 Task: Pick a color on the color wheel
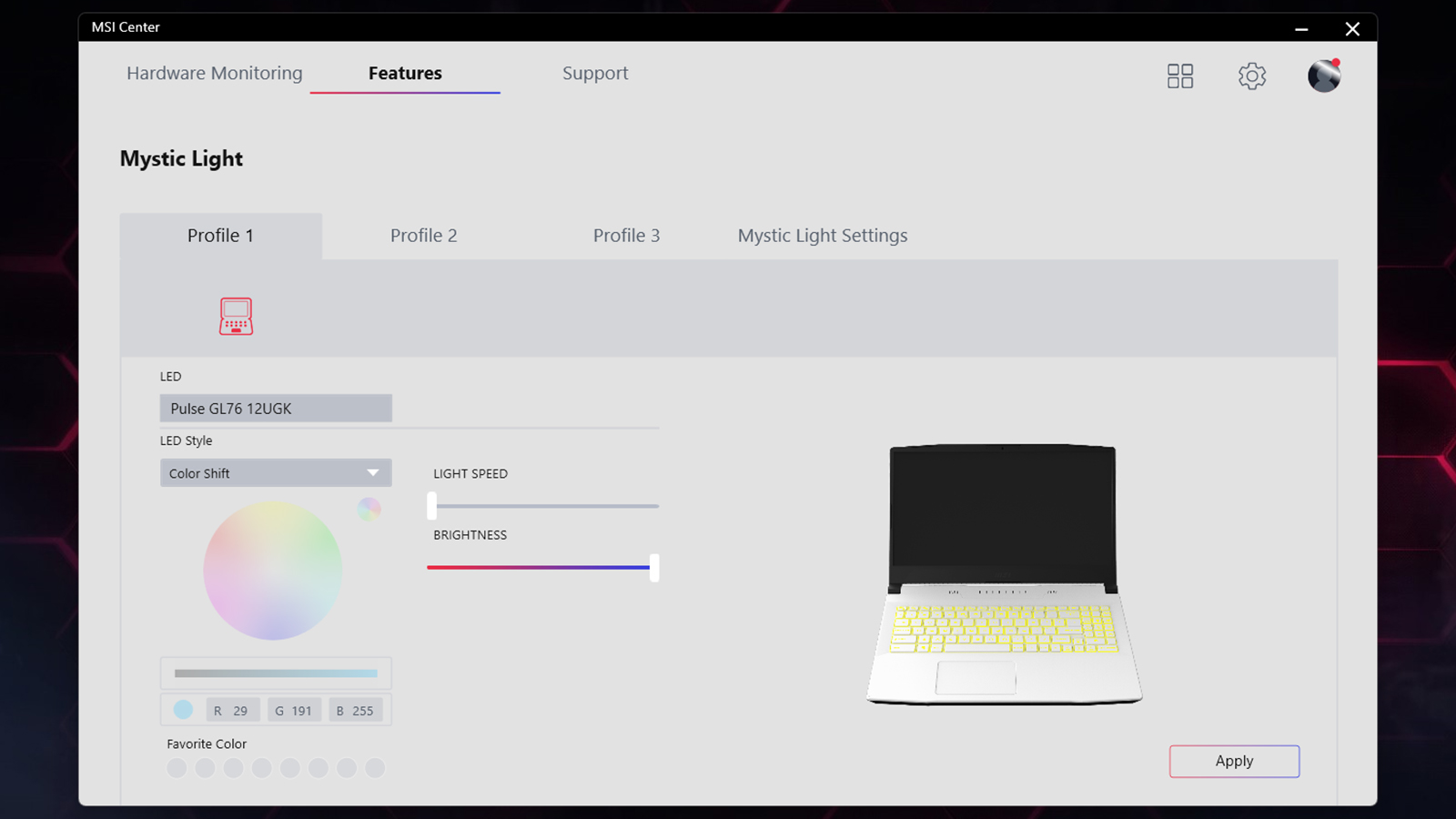pos(273,571)
